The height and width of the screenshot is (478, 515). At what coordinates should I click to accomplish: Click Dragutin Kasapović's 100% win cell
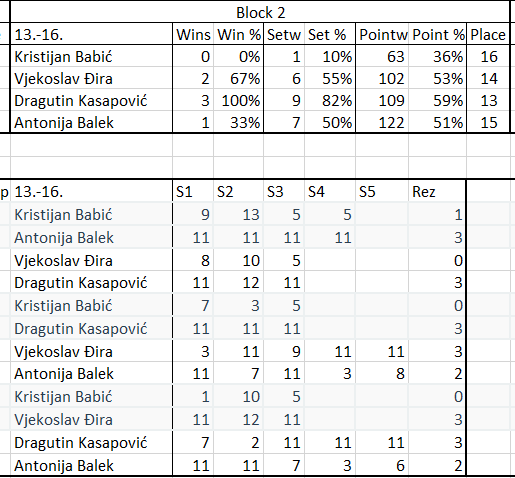tap(238, 100)
